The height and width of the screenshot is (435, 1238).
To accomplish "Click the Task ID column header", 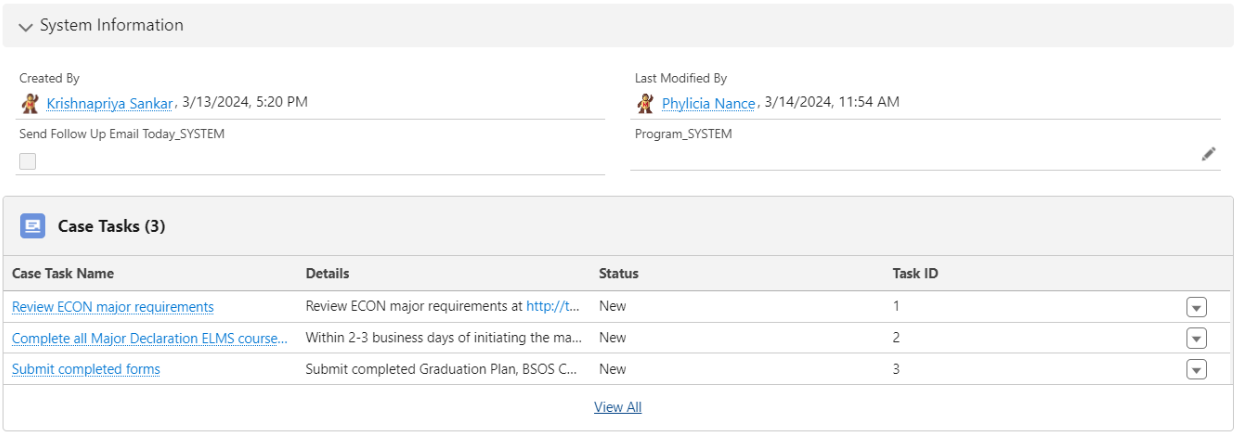I will tap(915, 274).
